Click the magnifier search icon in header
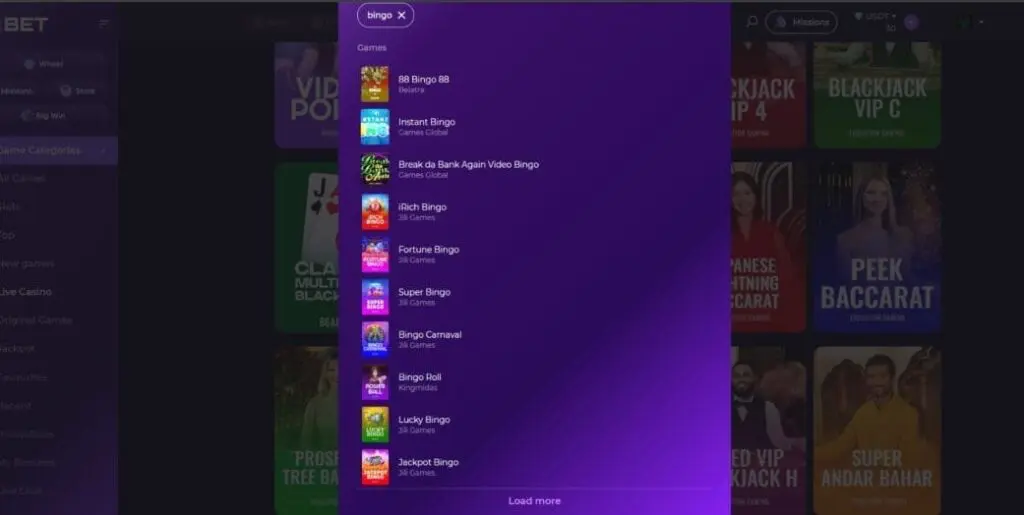 click(752, 21)
